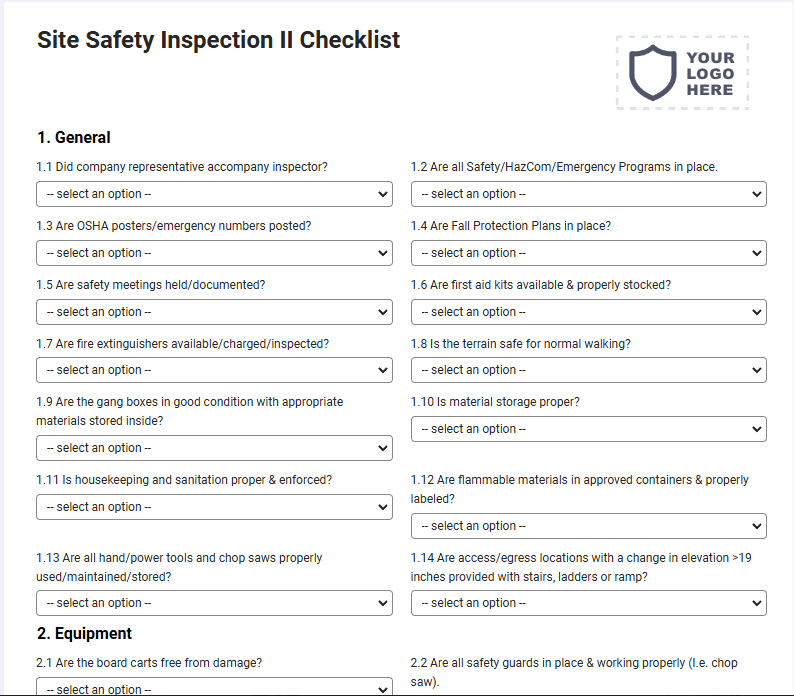This screenshot has height=696, width=794.
Task: Open dropdown for 1.1 company representative question
Action: 214,194
